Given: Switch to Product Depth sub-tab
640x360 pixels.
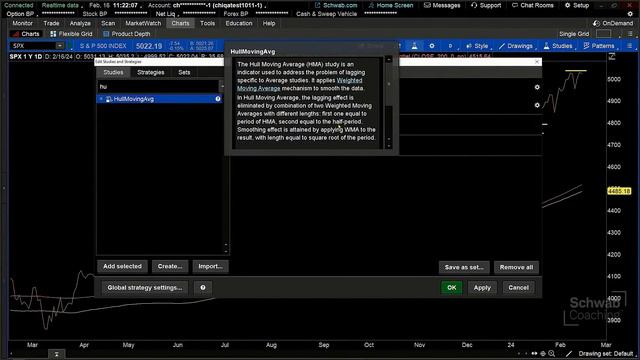Looking at the screenshot, I should pos(127,34).
